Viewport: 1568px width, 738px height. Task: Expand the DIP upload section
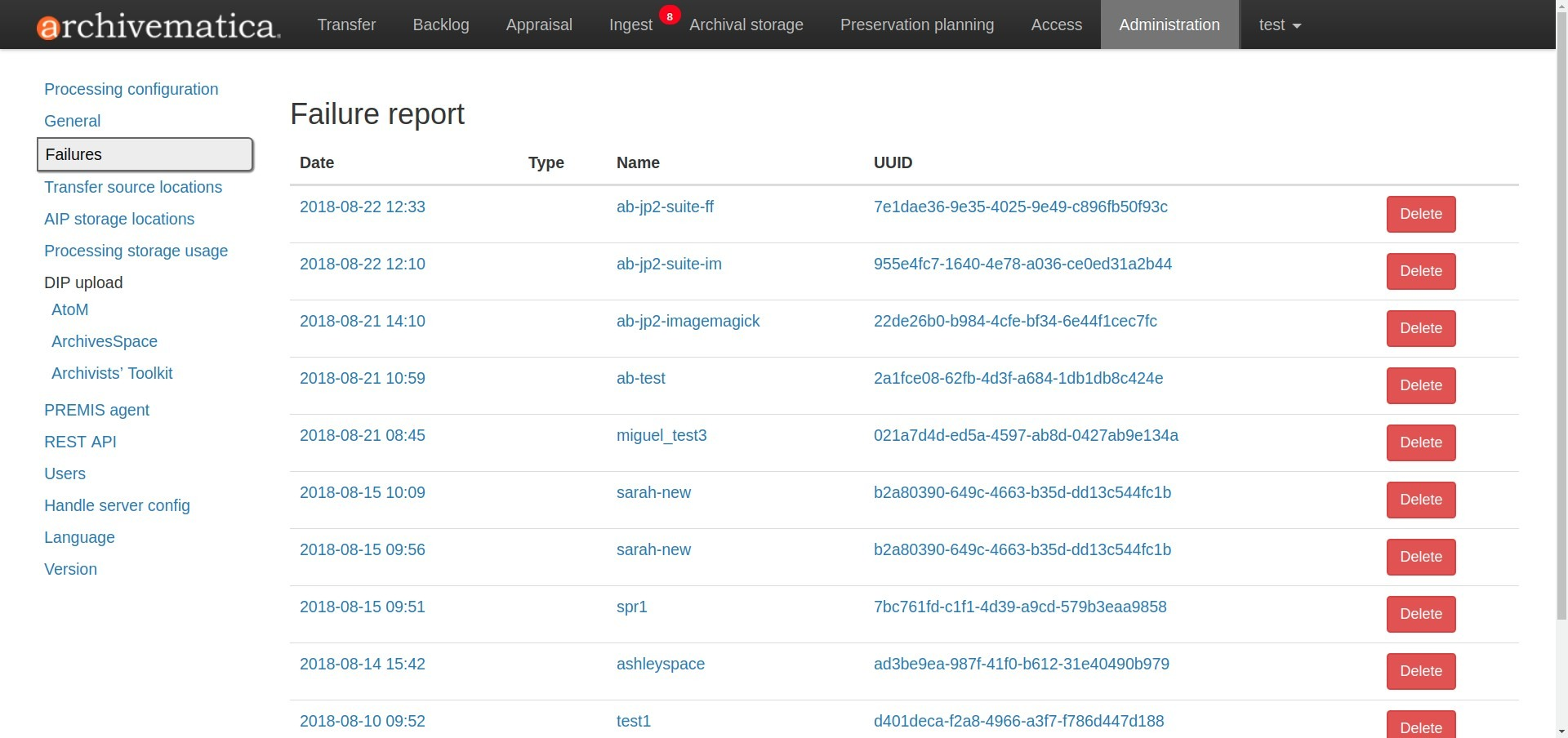pyautogui.click(x=82, y=282)
